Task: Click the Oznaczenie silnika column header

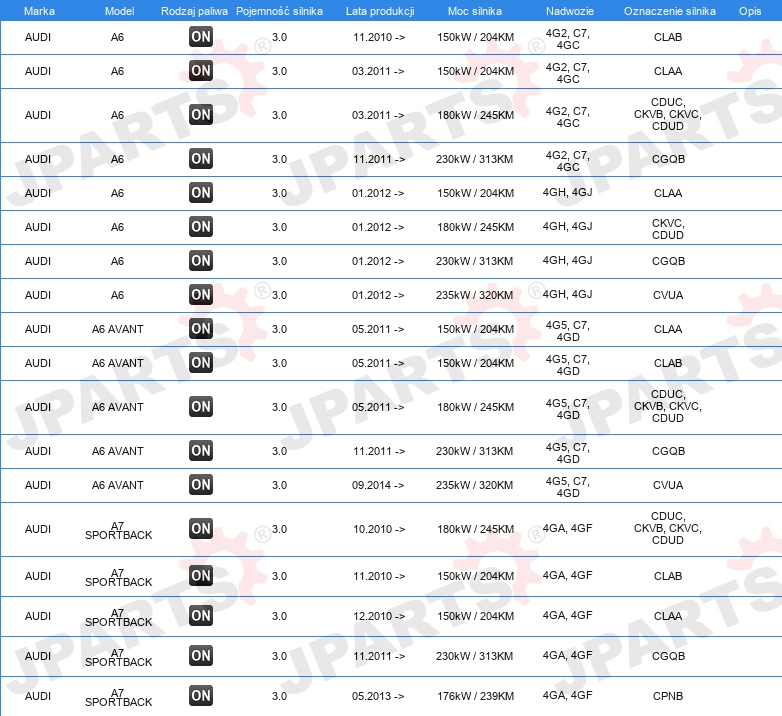Action: coord(670,11)
